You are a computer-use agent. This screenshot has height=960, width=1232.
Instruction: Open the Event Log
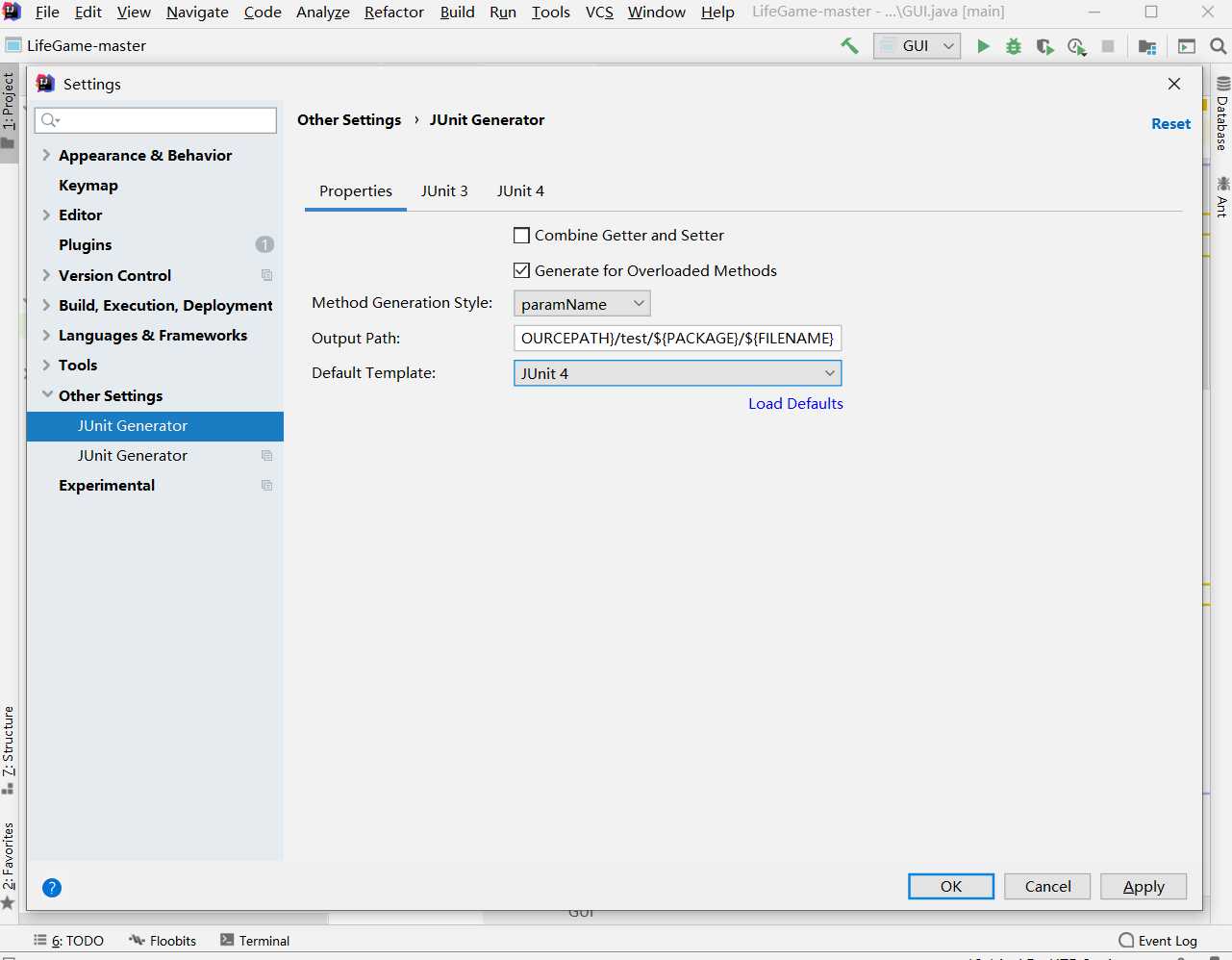coord(1158,941)
